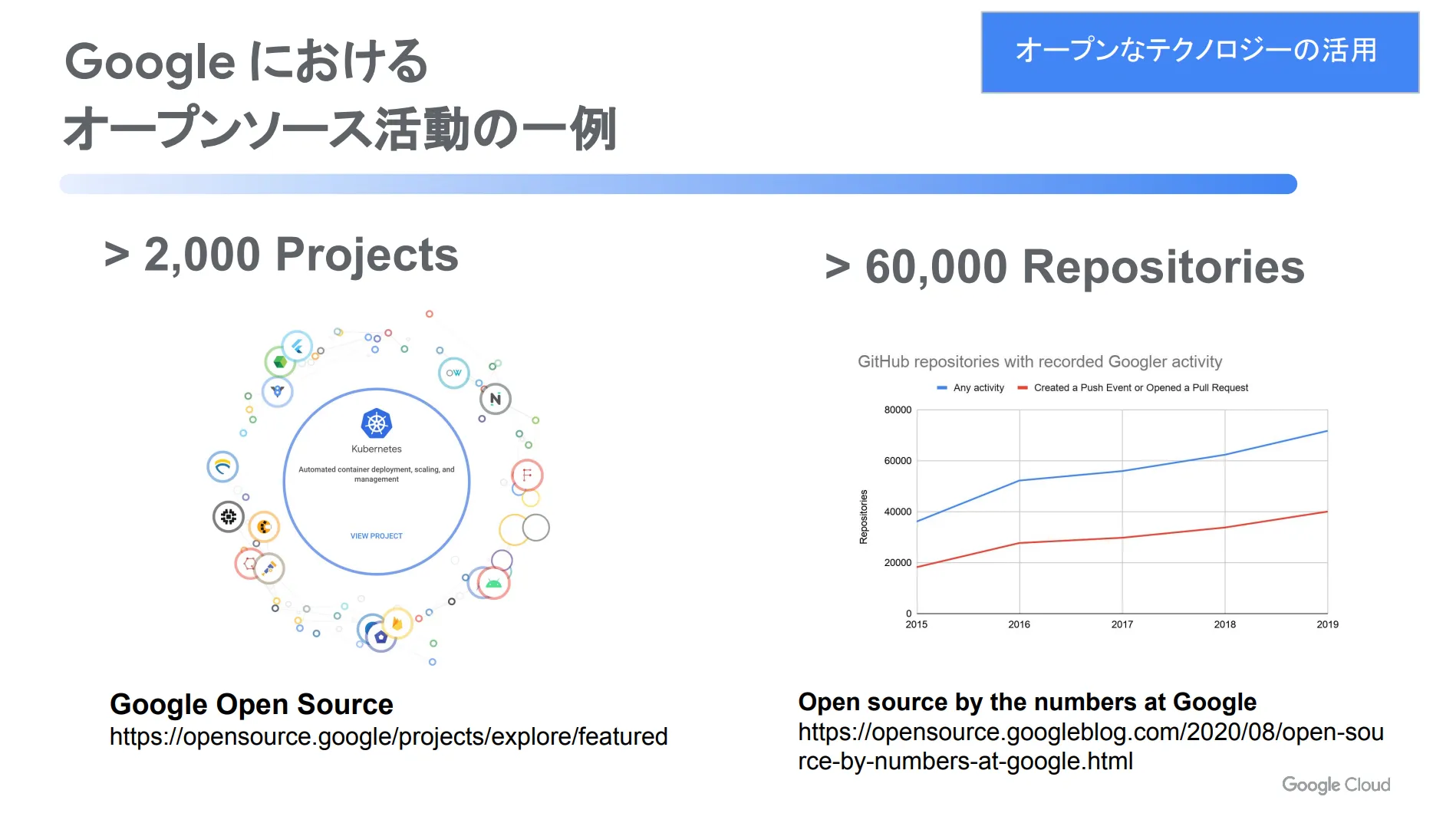Viewport: 1456px width, 813px height.
Task: Open the yellow-blue arc project bubble
Action: click(x=222, y=466)
